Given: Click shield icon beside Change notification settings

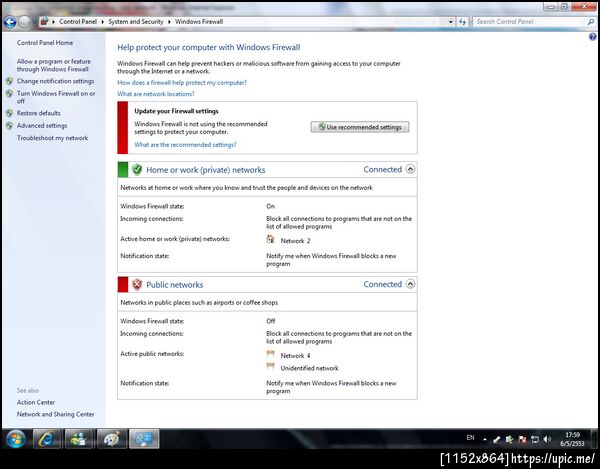Looking at the screenshot, I should point(10,81).
